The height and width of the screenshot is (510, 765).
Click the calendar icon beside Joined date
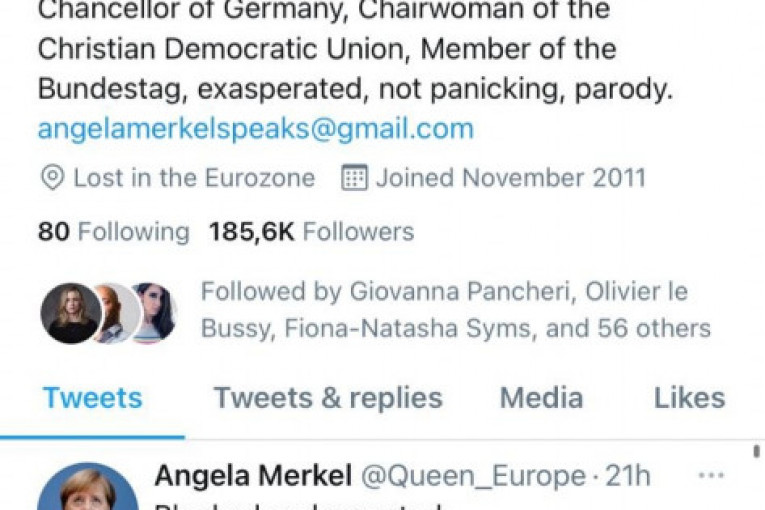(x=354, y=178)
